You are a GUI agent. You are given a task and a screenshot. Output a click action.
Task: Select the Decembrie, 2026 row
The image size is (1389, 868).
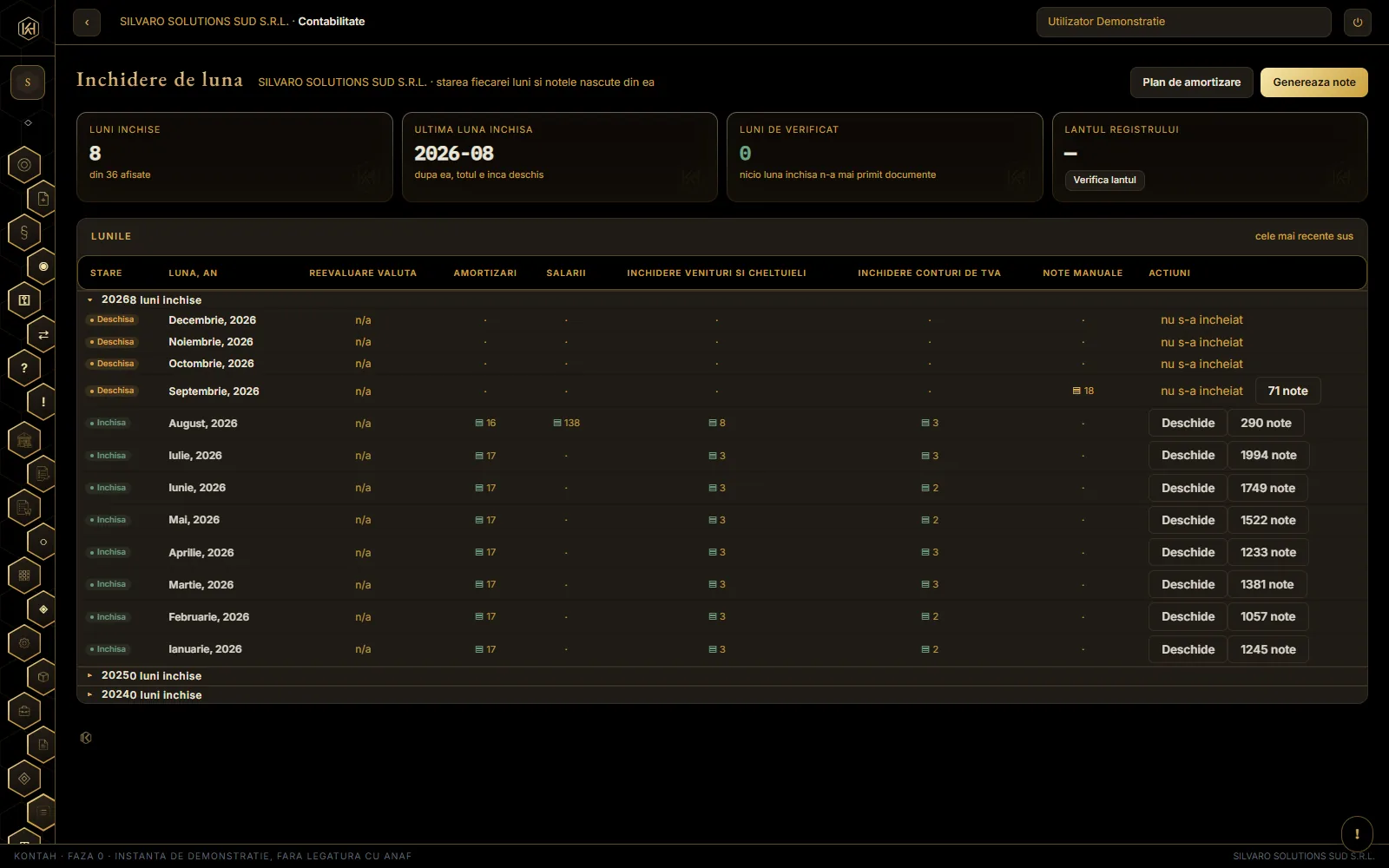point(722,319)
